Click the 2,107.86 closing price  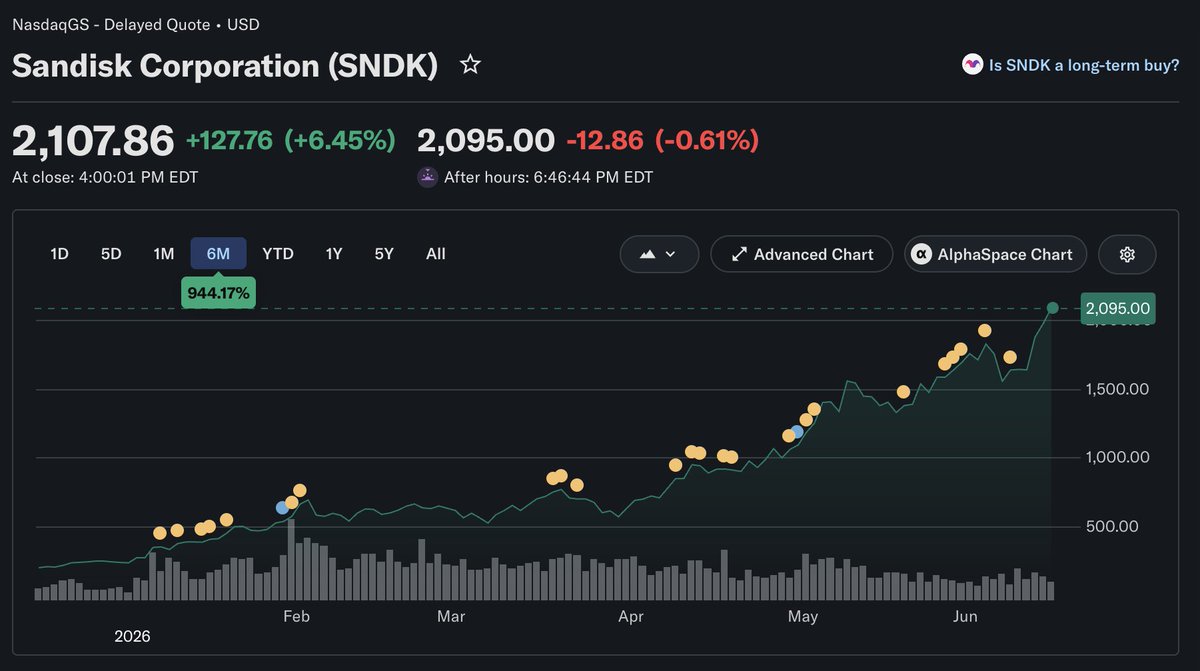click(93, 141)
